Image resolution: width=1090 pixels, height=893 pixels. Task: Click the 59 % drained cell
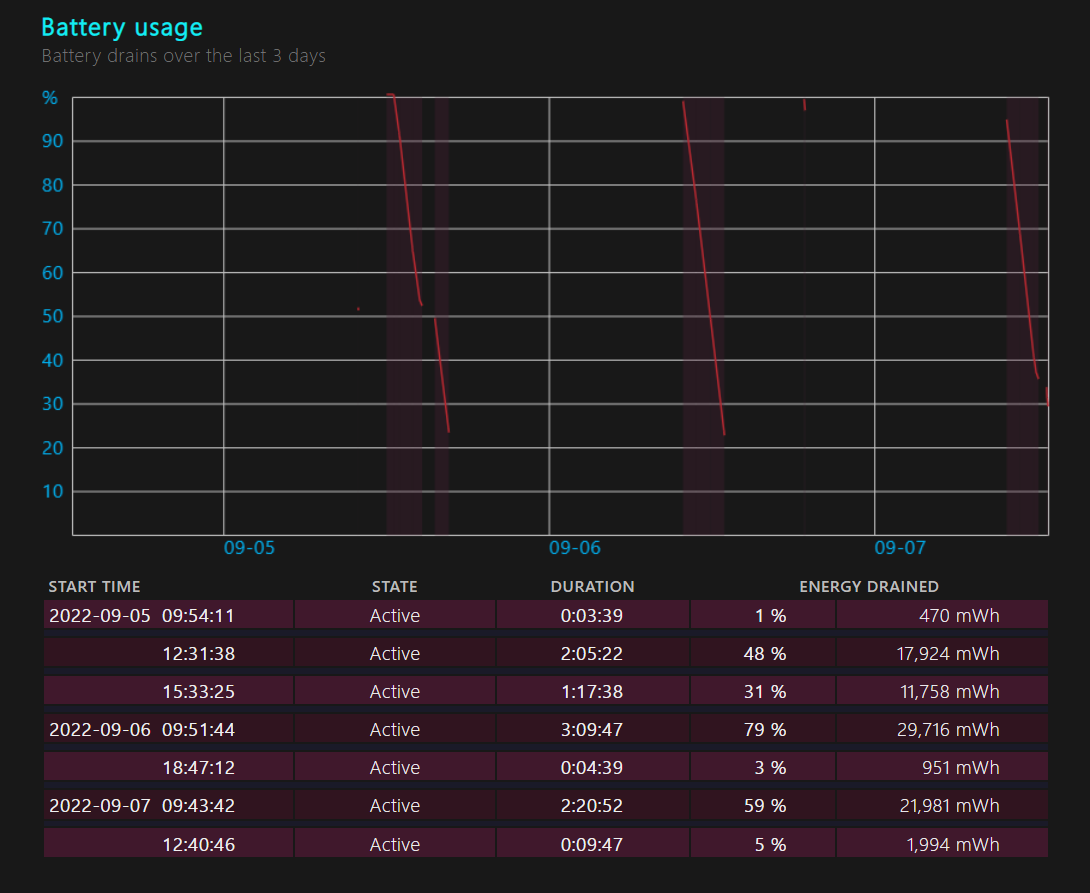pos(763,805)
